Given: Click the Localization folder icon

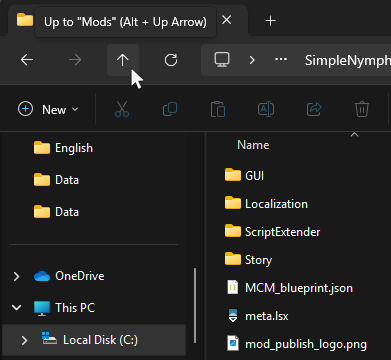Looking at the screenshot, I should pos(233,203).
